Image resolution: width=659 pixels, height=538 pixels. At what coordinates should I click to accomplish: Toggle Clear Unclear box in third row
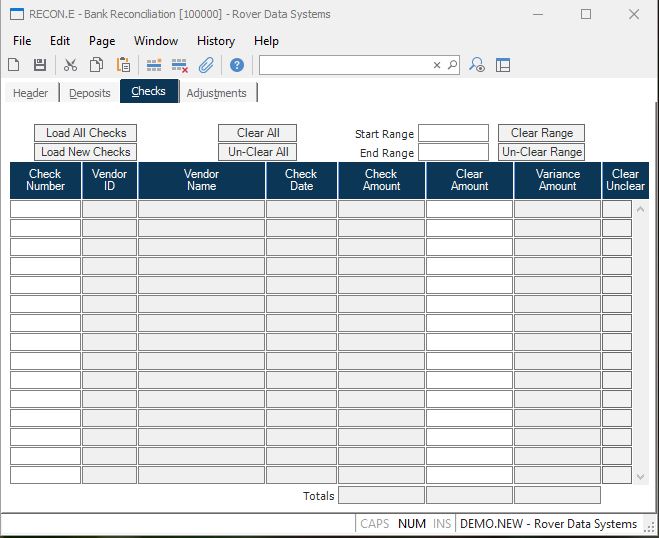(x=617, y=247)
